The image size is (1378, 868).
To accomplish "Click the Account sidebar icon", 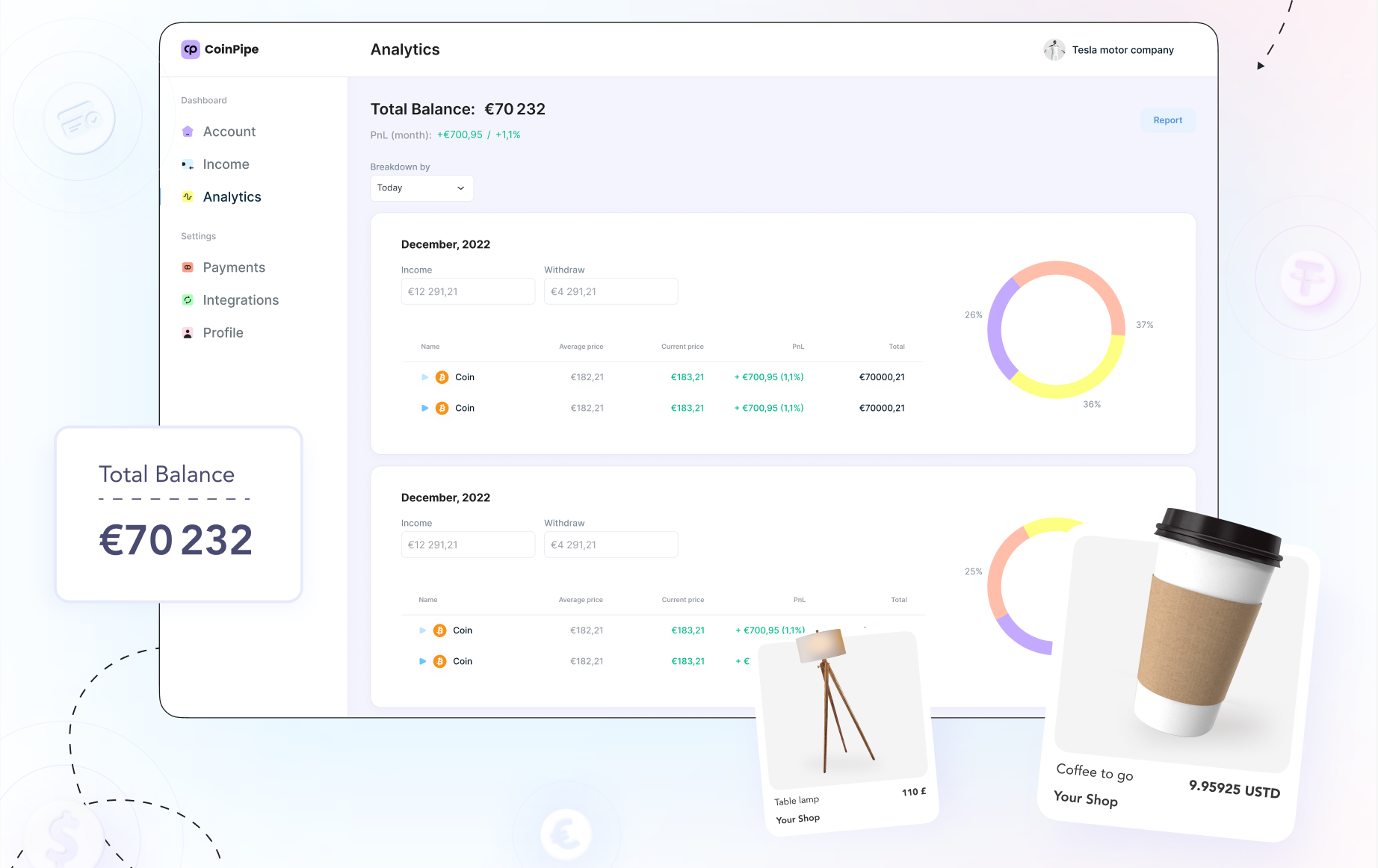I will click(x=188, y=131).
